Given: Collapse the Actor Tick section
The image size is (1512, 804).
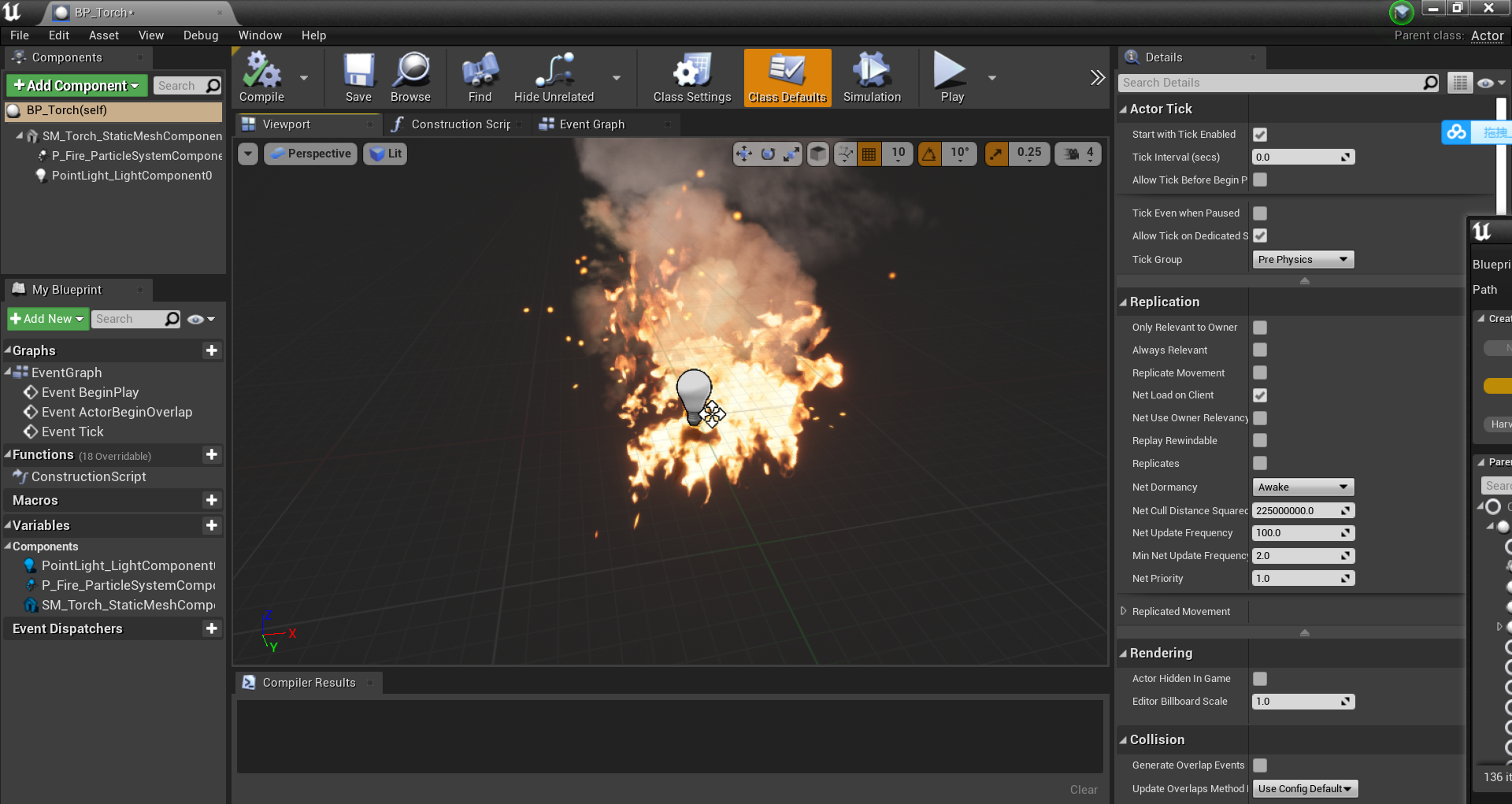Looking at the screenshot, I should point(1124,109).
